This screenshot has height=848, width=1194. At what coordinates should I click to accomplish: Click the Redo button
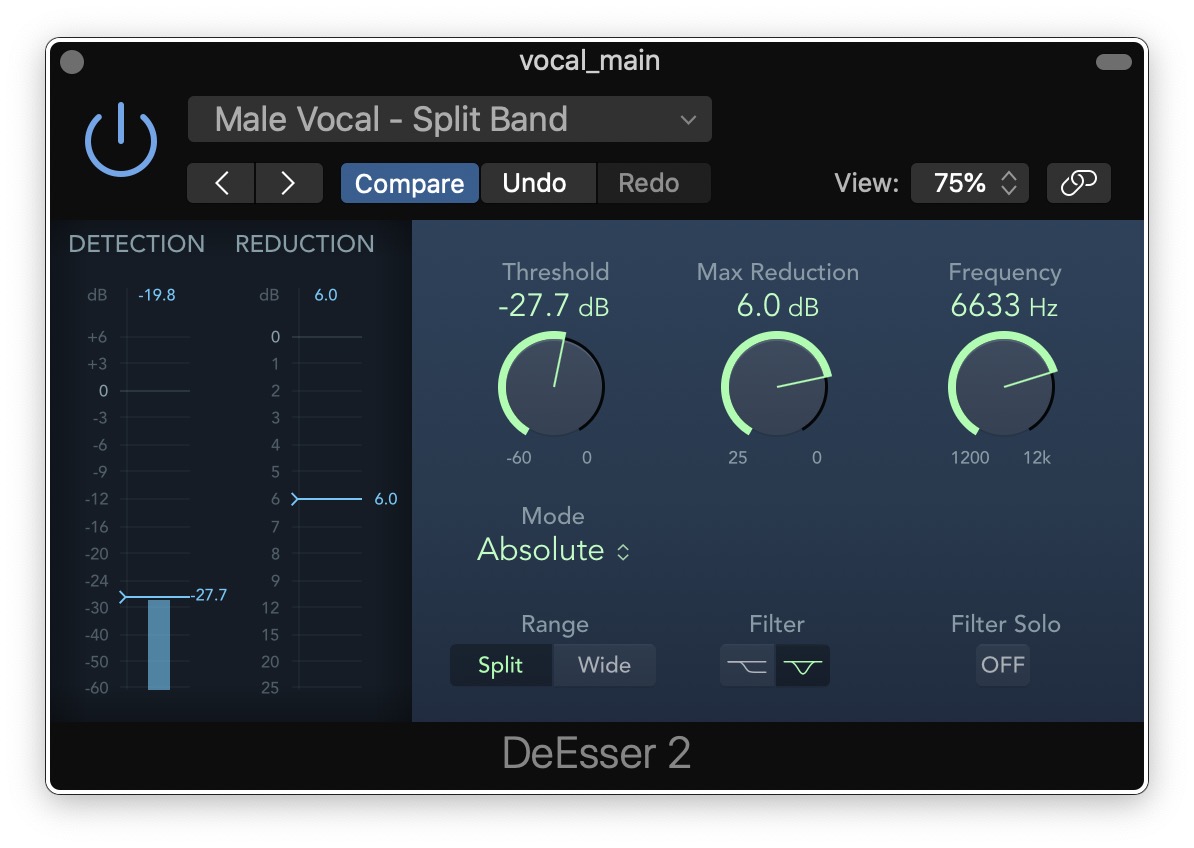(x=649, y=183)
